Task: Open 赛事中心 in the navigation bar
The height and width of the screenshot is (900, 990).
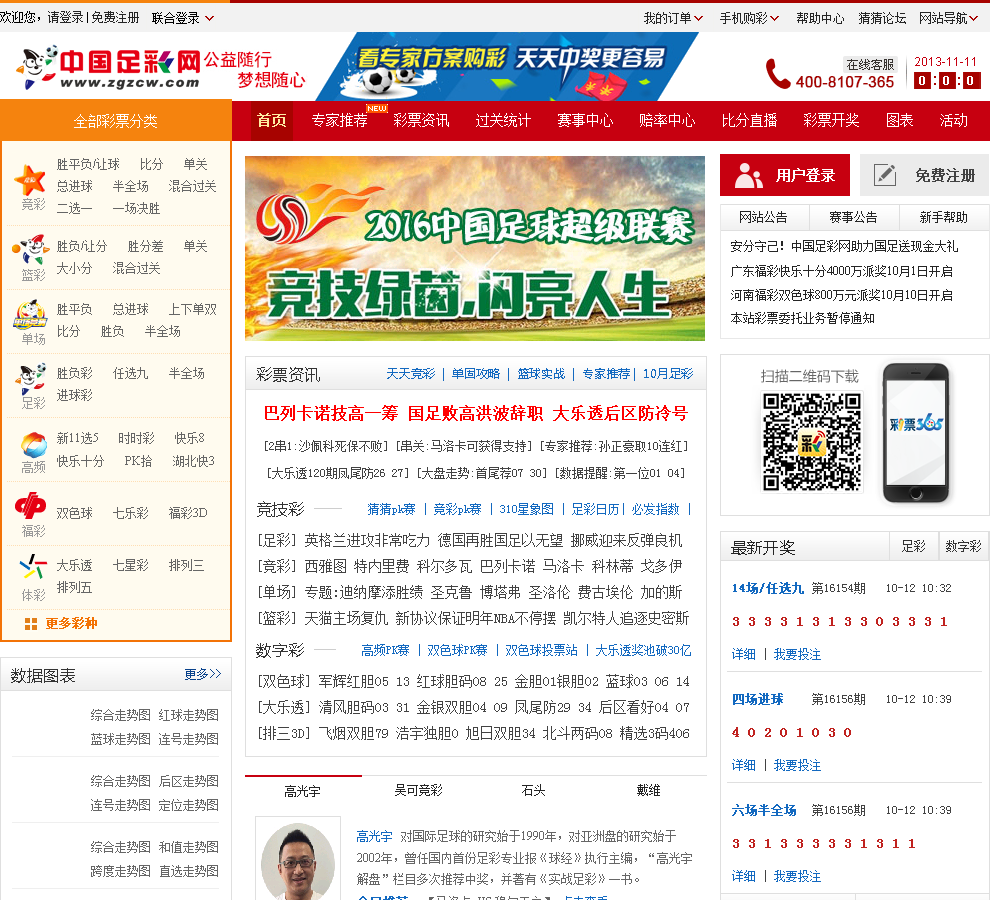Action: [x=585, y=120]
